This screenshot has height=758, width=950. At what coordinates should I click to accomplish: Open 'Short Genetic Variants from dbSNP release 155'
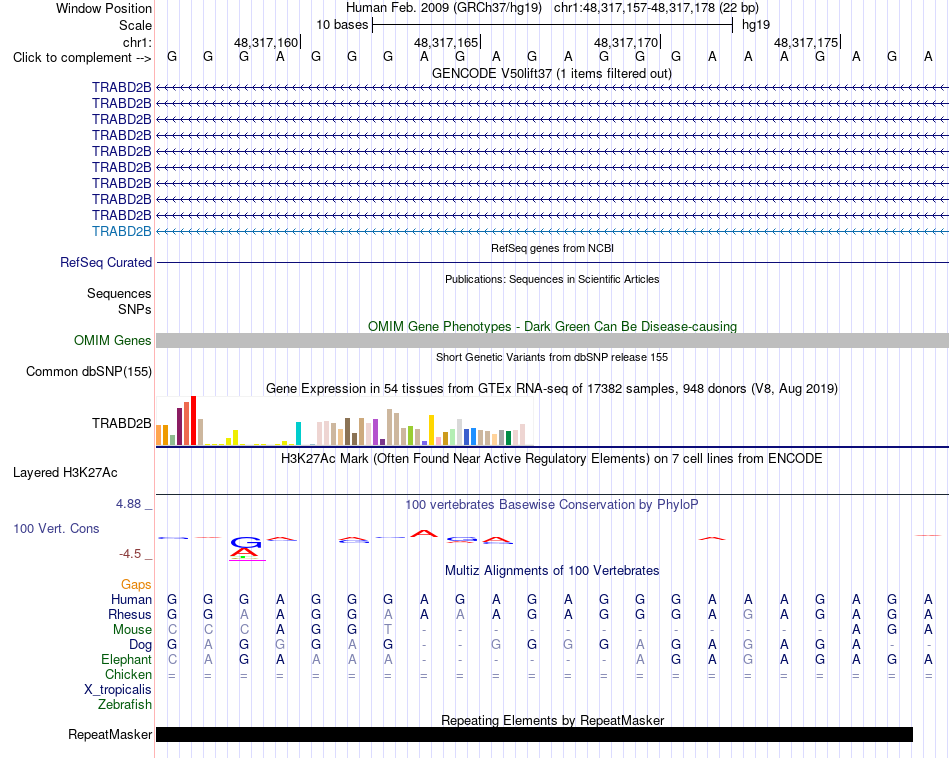[x=552, y=357]
